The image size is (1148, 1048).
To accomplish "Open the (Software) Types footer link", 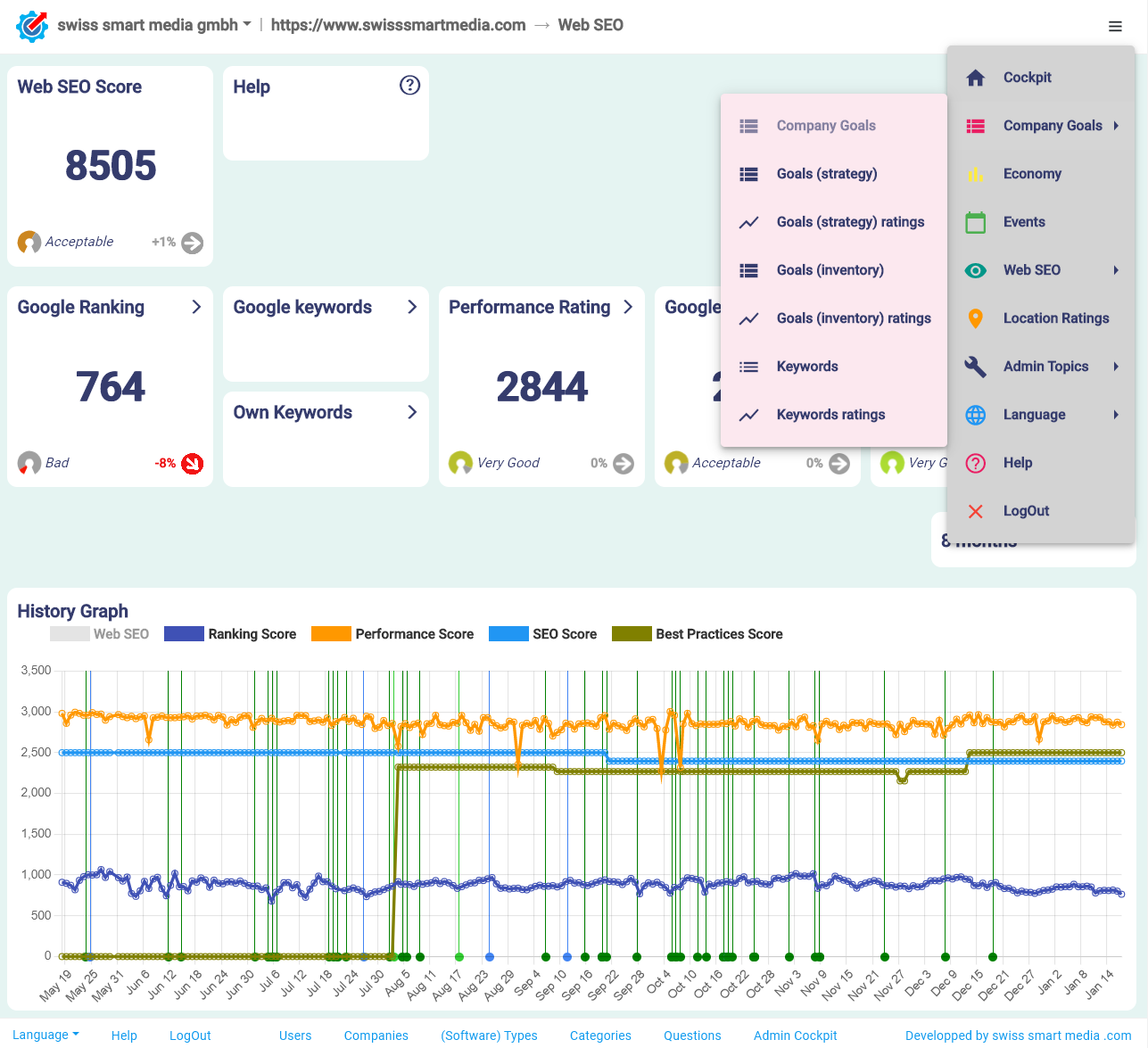I will tap(489, 1036).
